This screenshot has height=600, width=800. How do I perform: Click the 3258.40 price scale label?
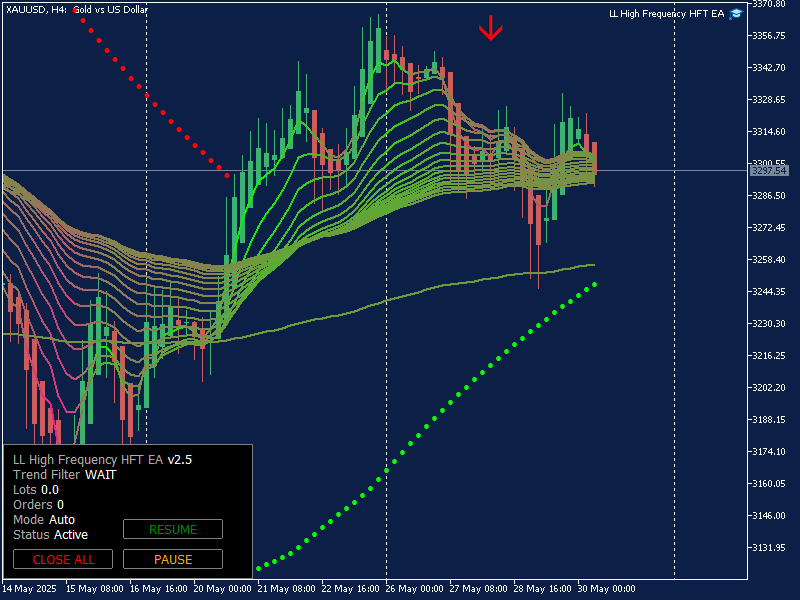(769, 260)
